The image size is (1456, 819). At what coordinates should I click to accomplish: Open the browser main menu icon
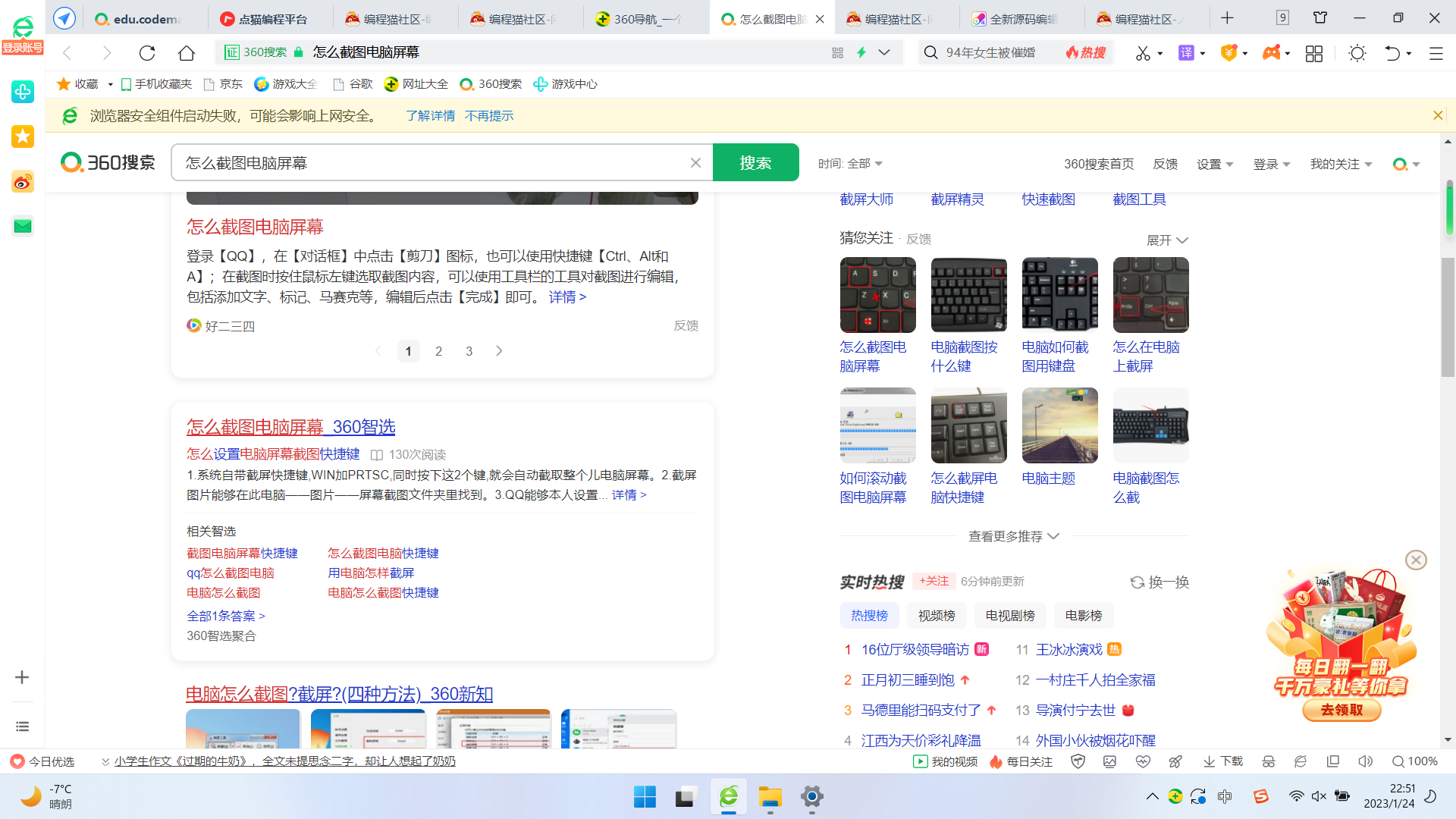(x=1436, y=53)
